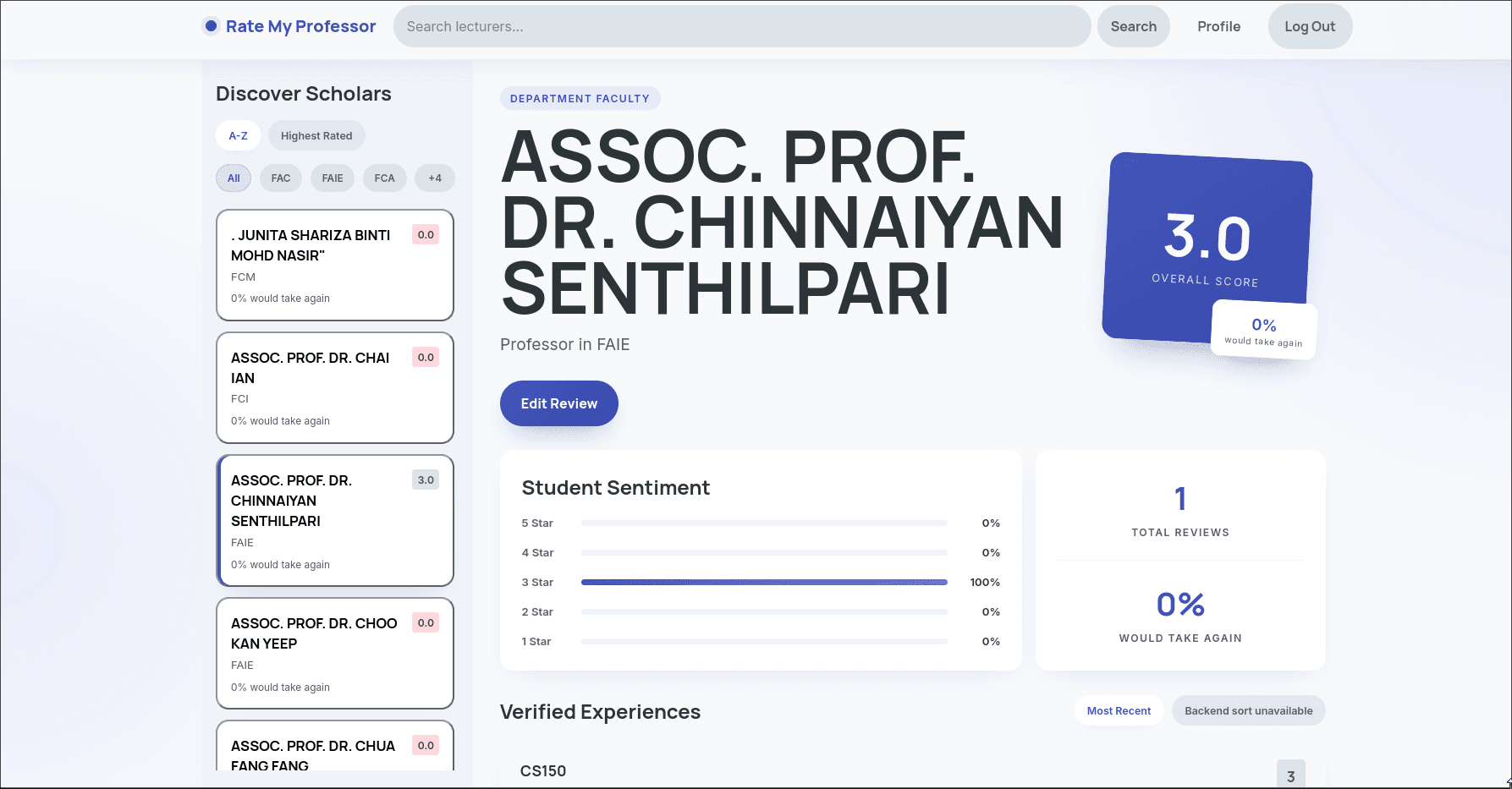Open the Rate My Professor home link
Screen dimensions: 1512x789
coord(289,26)
